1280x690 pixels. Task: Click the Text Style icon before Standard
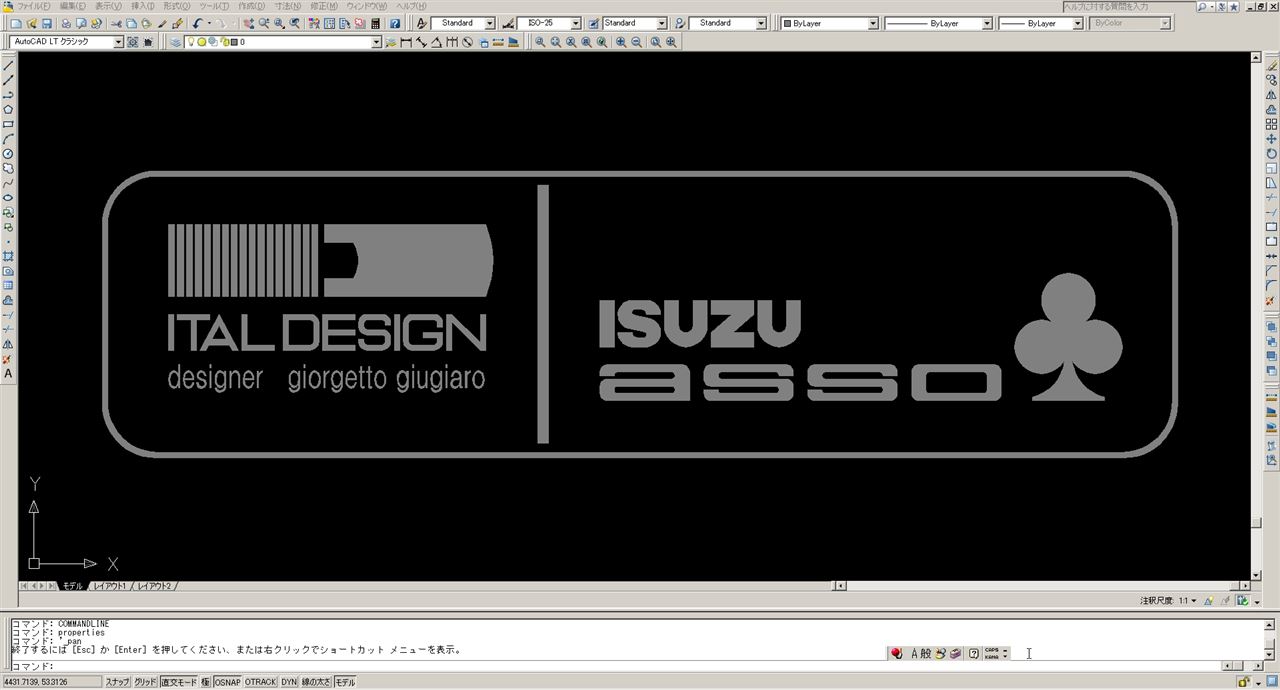click(421, 23)
